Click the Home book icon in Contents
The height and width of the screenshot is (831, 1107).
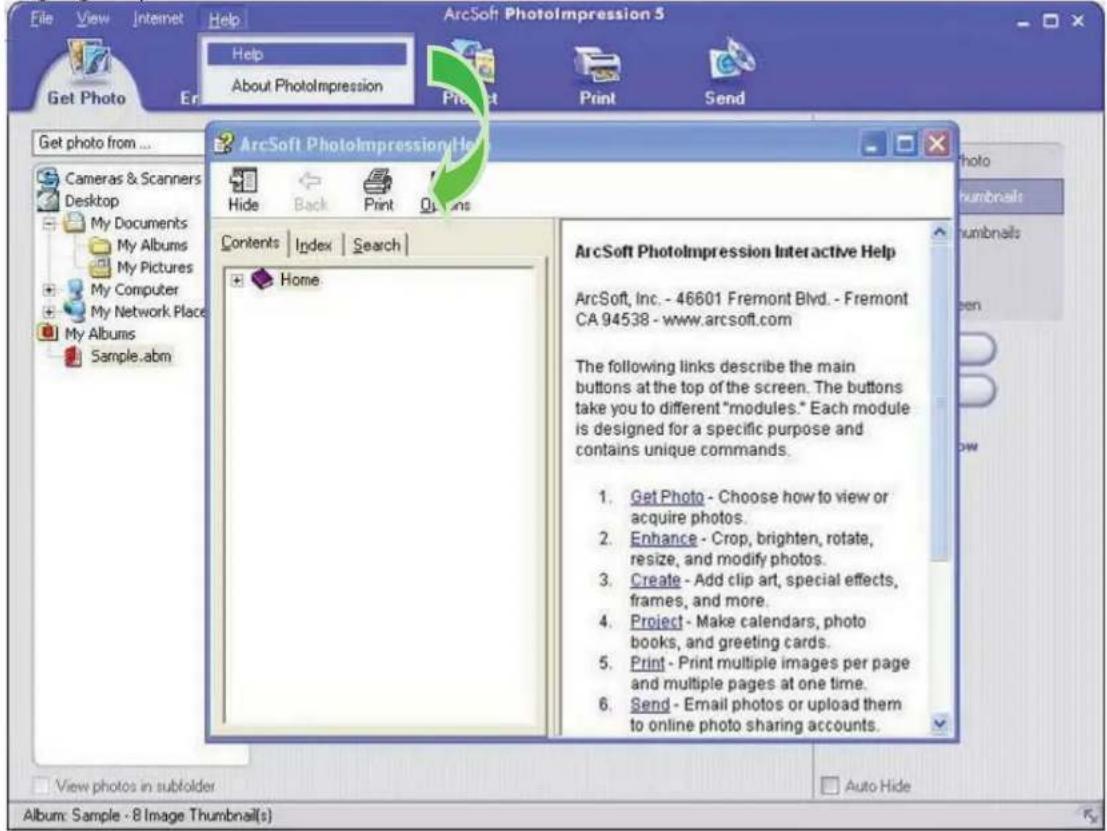click(262, 280)
